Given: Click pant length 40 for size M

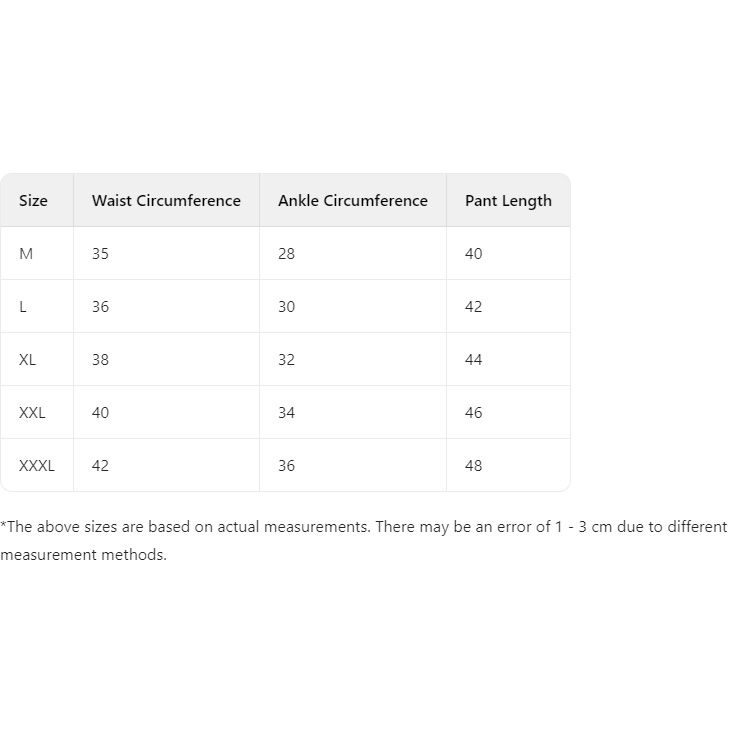Looking at the screenshot, I should coord(474,254).
